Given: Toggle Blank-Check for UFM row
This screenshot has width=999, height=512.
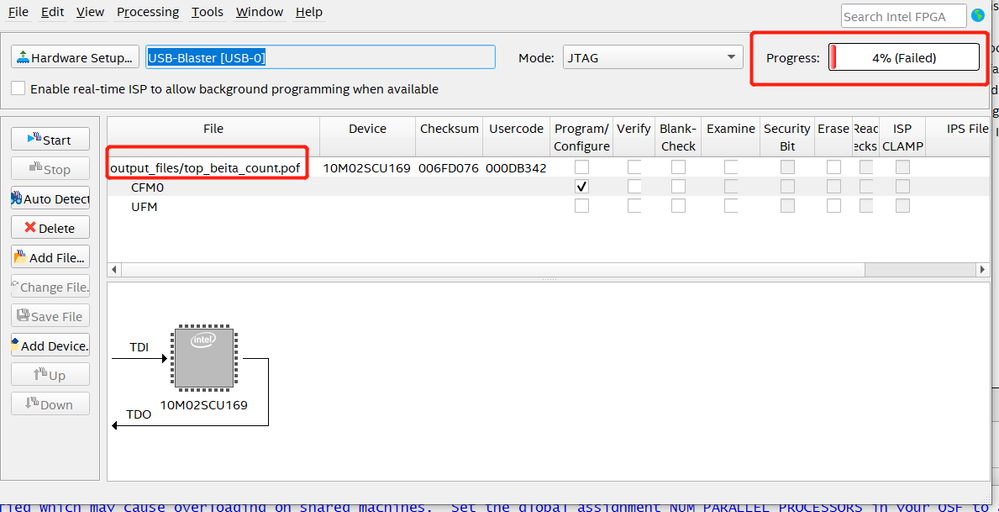Looking at the screenshot, I should [x=678, y=206].
